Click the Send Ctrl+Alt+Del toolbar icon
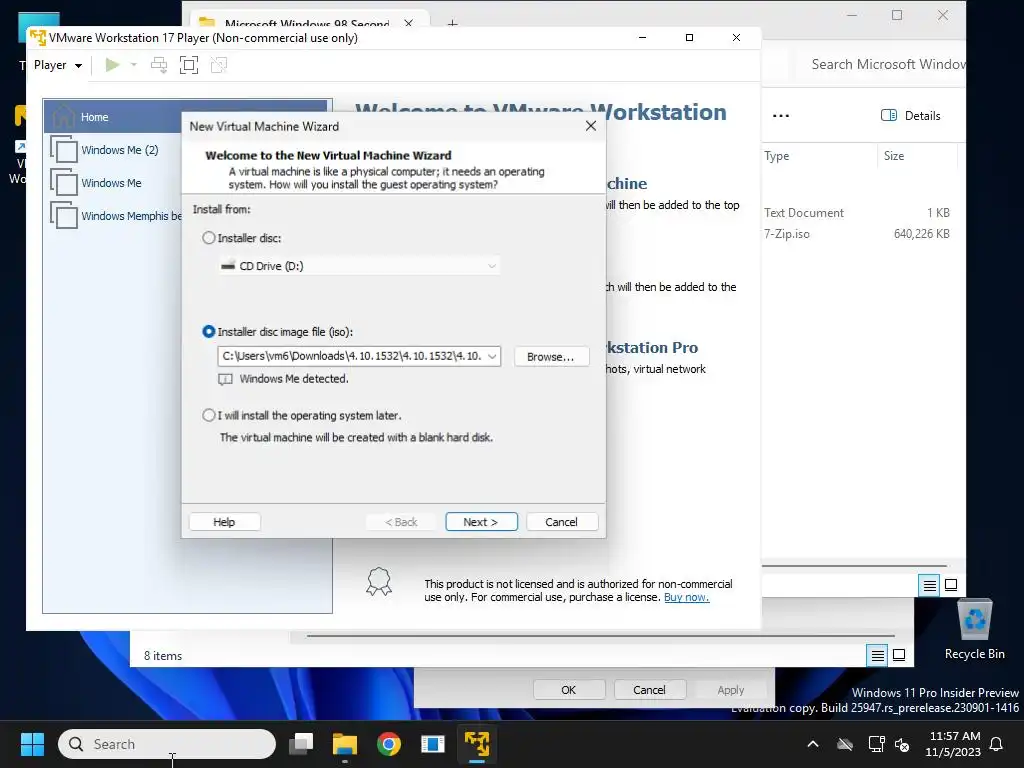The height and width of the screenshot is (768, 1024). tap(159, 65)
